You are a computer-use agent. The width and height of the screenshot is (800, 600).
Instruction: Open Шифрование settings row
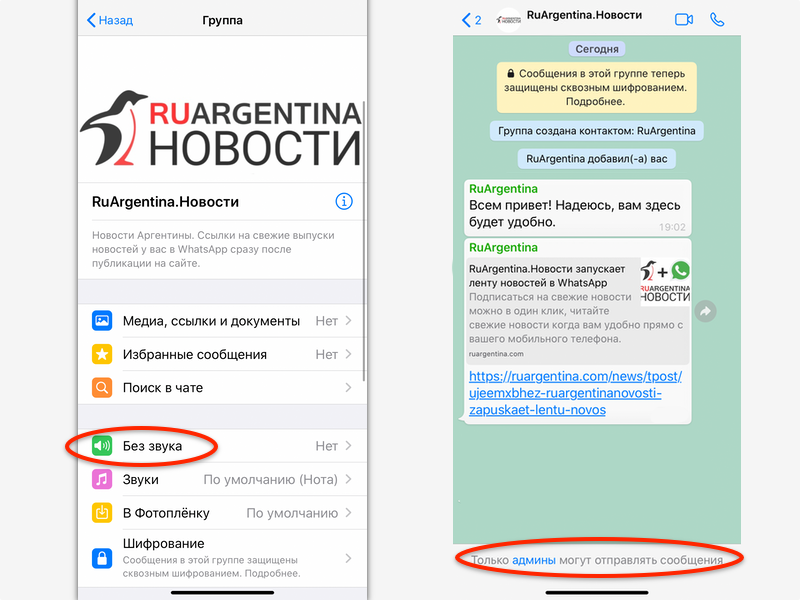click(x=222, y=558)
